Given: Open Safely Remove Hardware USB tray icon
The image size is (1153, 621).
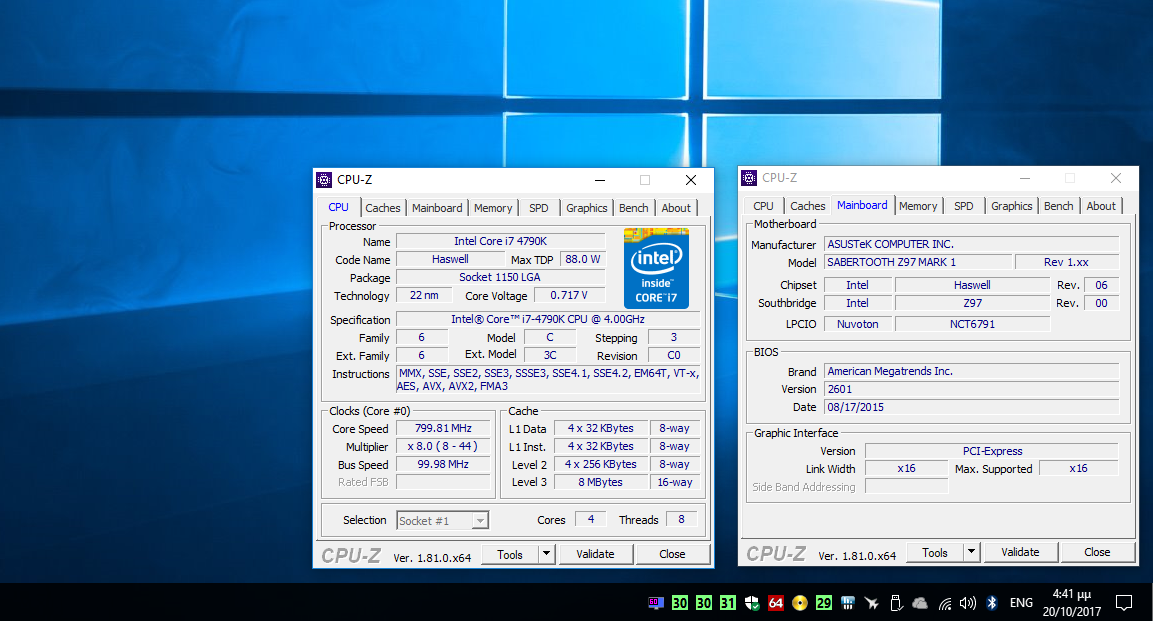Looking at the screenshot, I should tap(896, 603).
